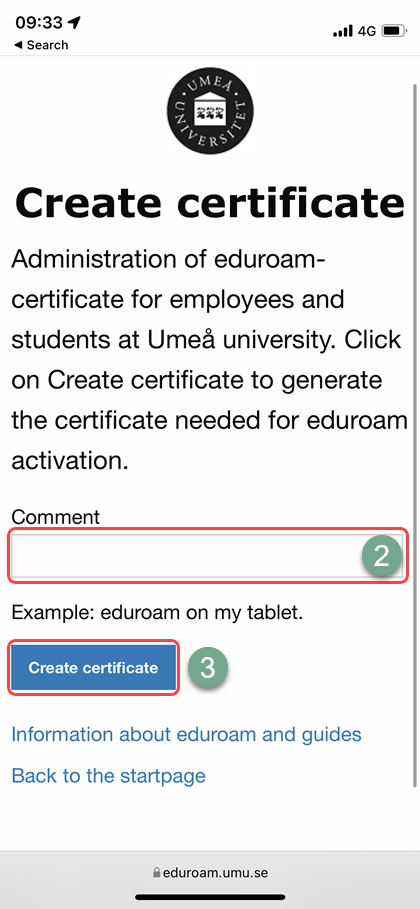Tap the home indicator bar at bottom
Viewport: 420px width, 909px height.
click(x=210, y=897)
